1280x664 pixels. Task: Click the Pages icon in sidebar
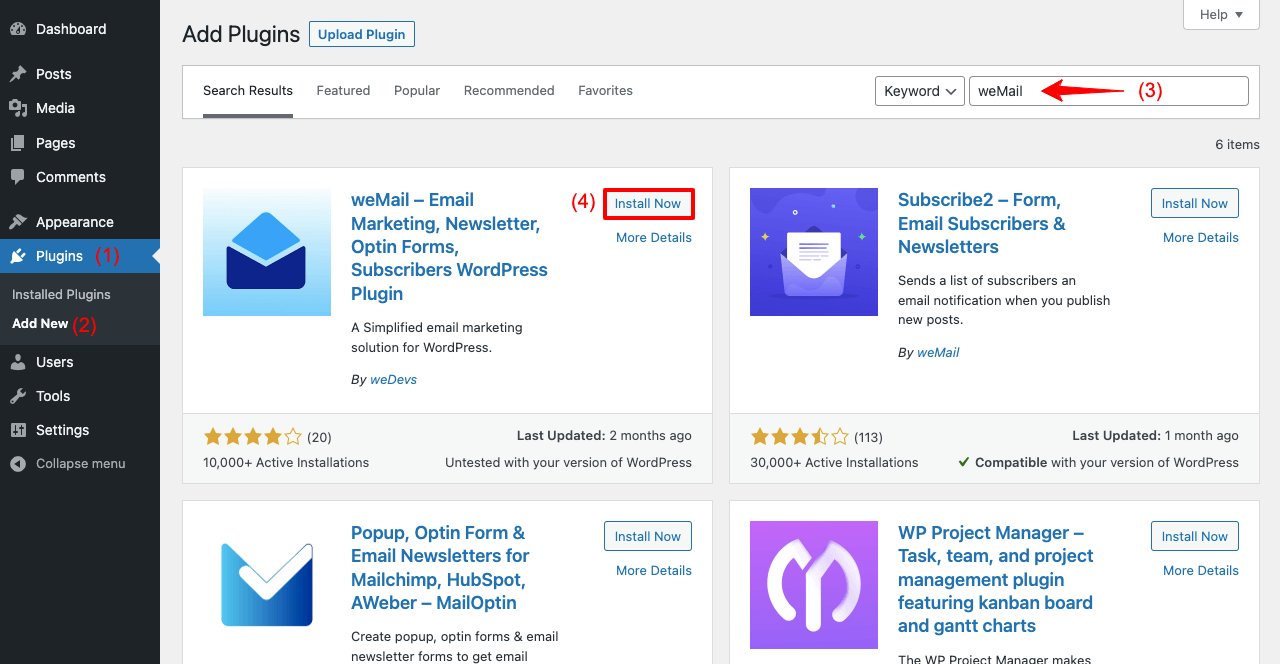(x=18, y=143)
